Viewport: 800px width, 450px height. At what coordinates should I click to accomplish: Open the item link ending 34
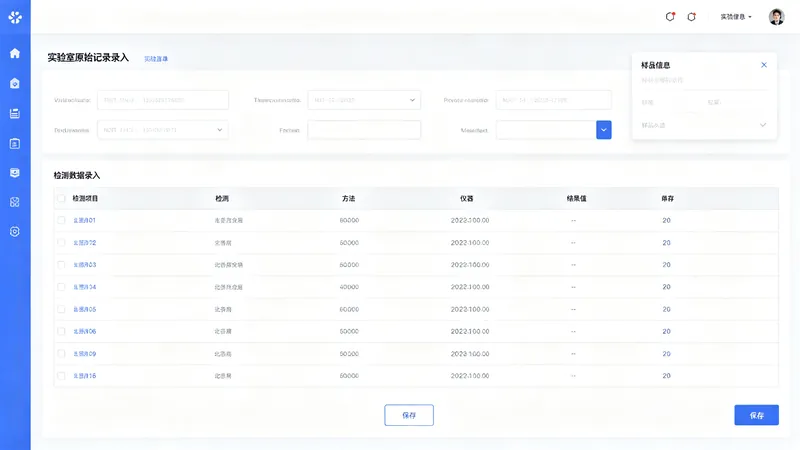tap(84, 287)
